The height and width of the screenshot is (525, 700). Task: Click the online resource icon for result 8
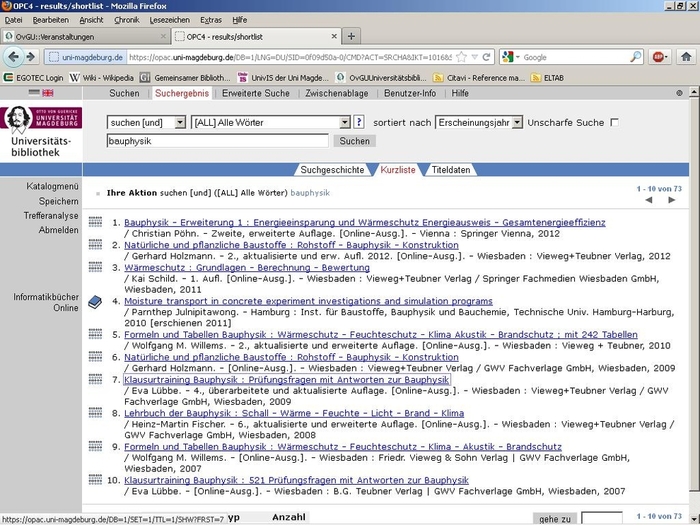96,412
